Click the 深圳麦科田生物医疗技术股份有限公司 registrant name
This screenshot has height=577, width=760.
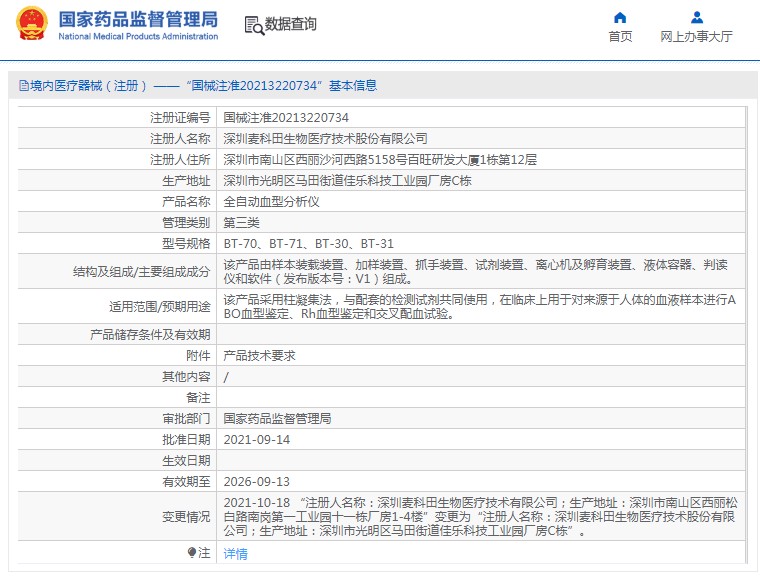[325, 139]
